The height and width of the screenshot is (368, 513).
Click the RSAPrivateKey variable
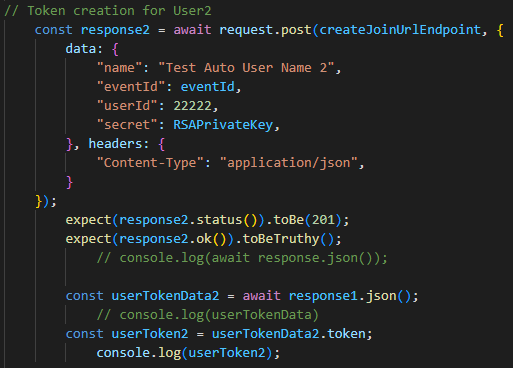223,125
